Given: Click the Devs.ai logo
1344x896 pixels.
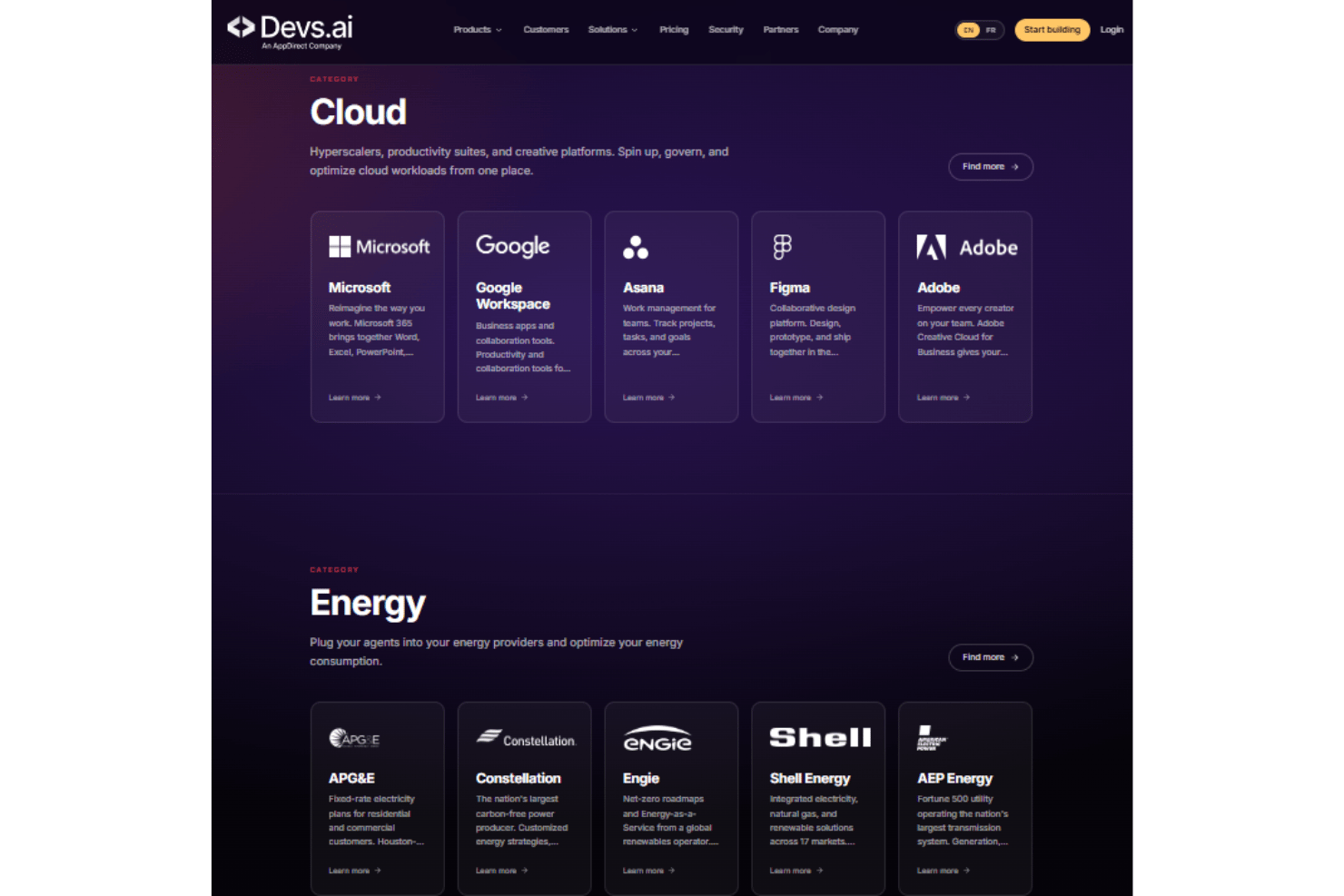Looking at the screenshot, I should click(x=290, y=32).
